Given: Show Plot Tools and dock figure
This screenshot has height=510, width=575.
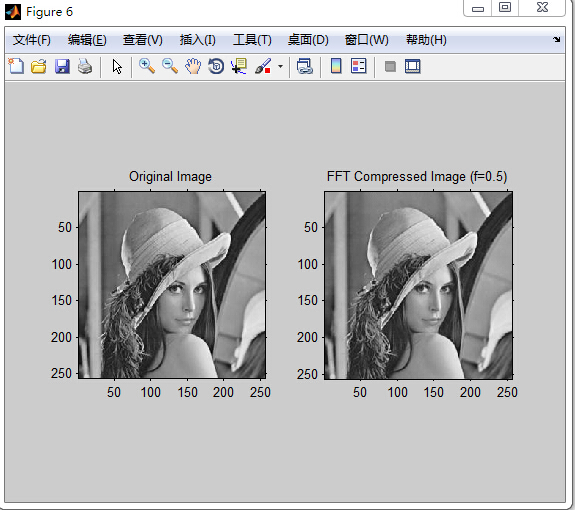Looking at the screenshot, I should pyautogui.click(x=413, y=66).
